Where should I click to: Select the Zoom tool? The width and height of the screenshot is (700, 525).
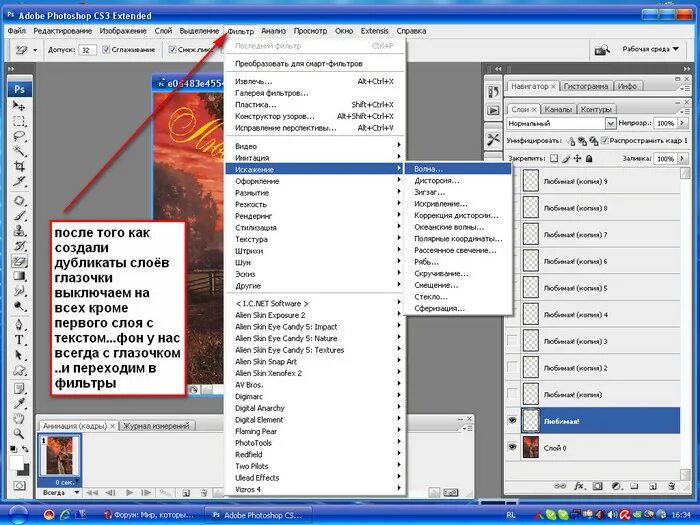tap(19, 433)
